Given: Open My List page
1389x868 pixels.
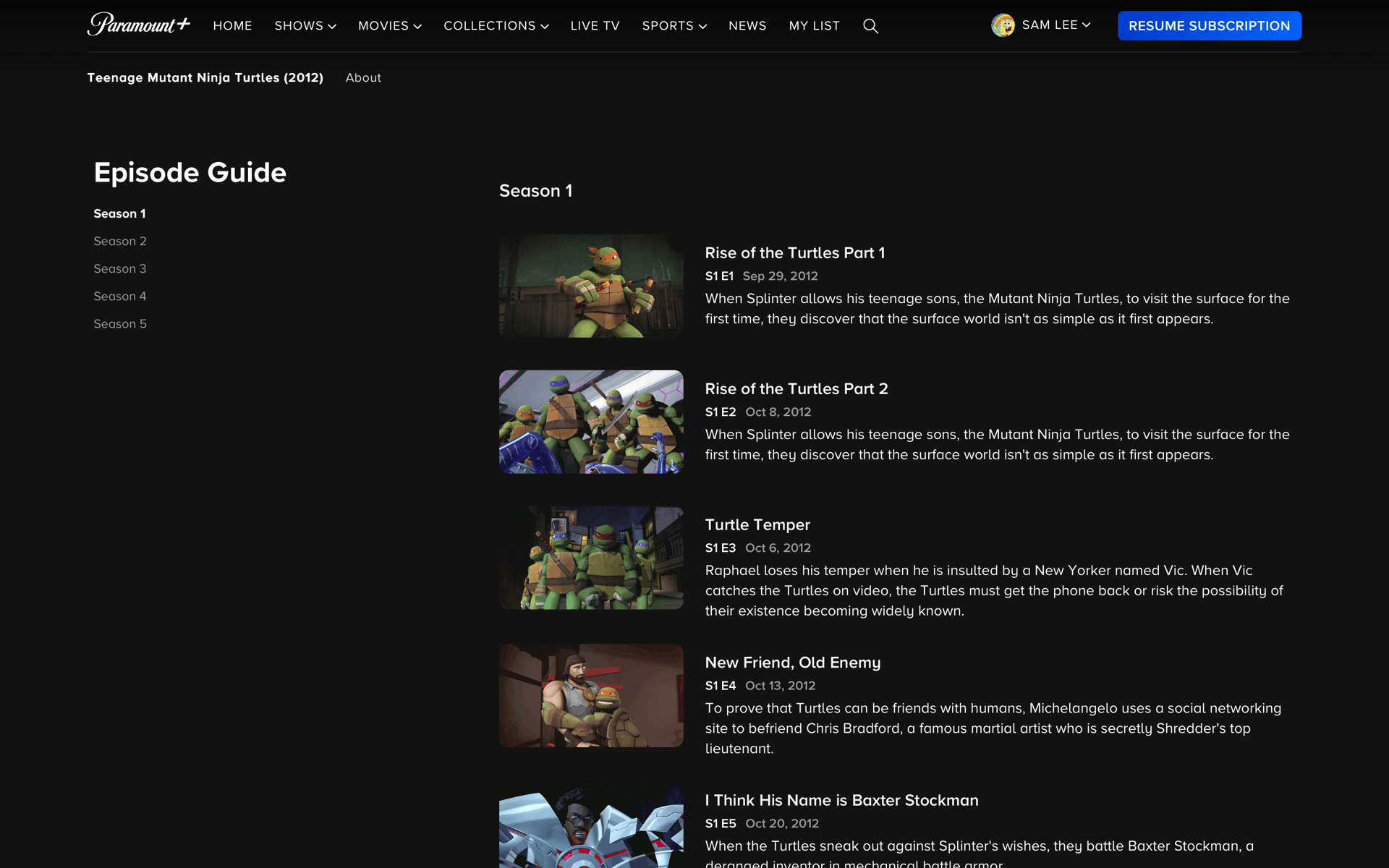Looking at the screenshot, I should coord(814,26).
